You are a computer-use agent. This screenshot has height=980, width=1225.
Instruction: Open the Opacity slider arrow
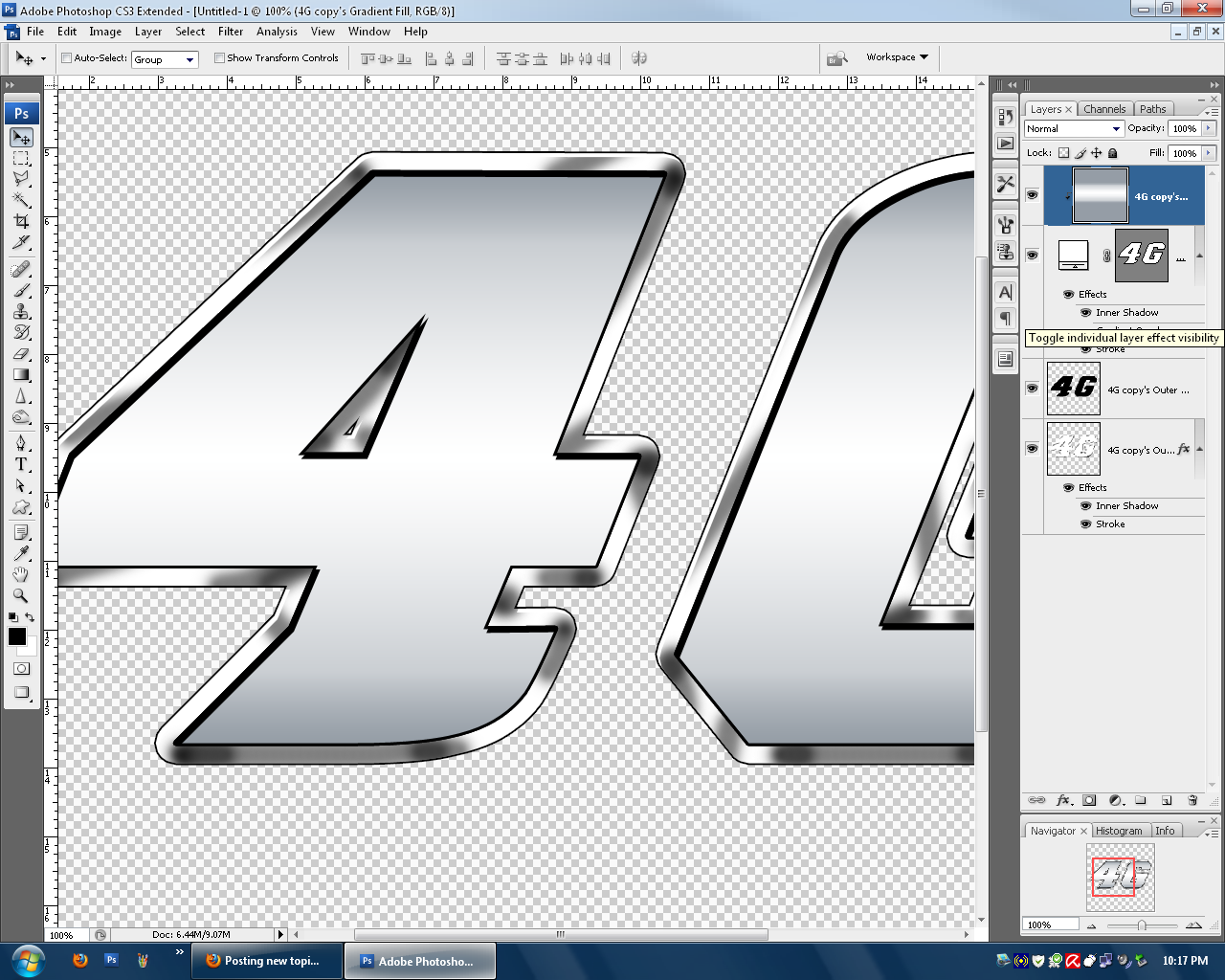coord(1209,128)
